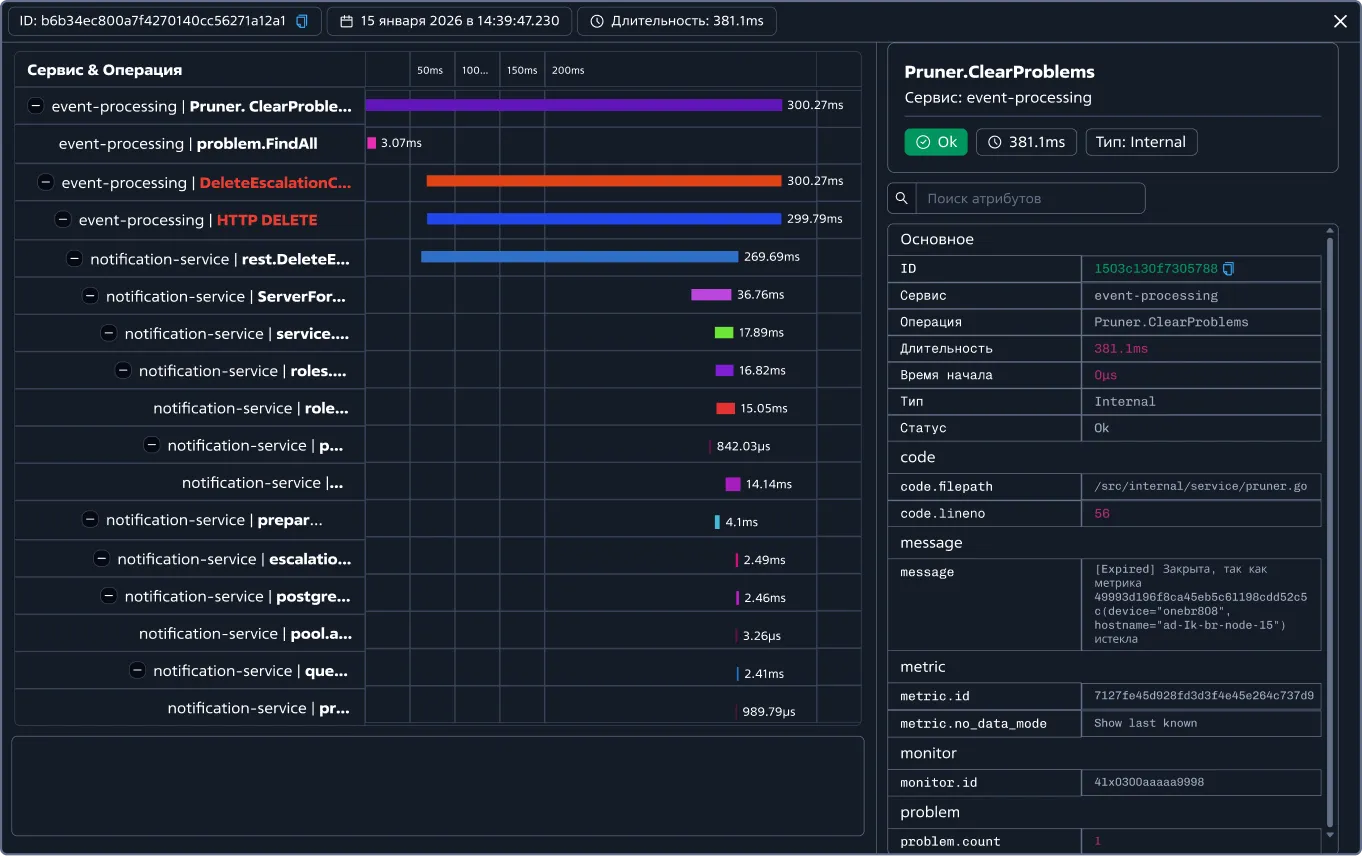
Task: Click the calendar icon beside trace date
Action: (346, 21)
